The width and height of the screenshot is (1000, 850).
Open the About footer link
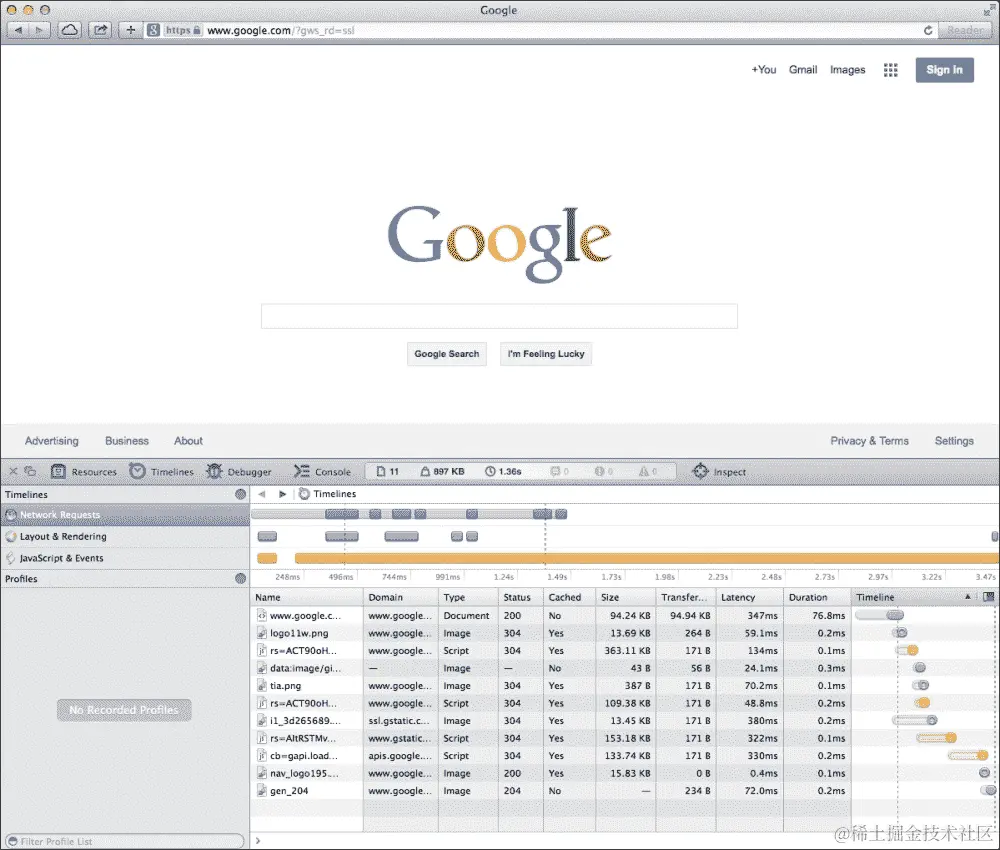click(x=188, y=441)
